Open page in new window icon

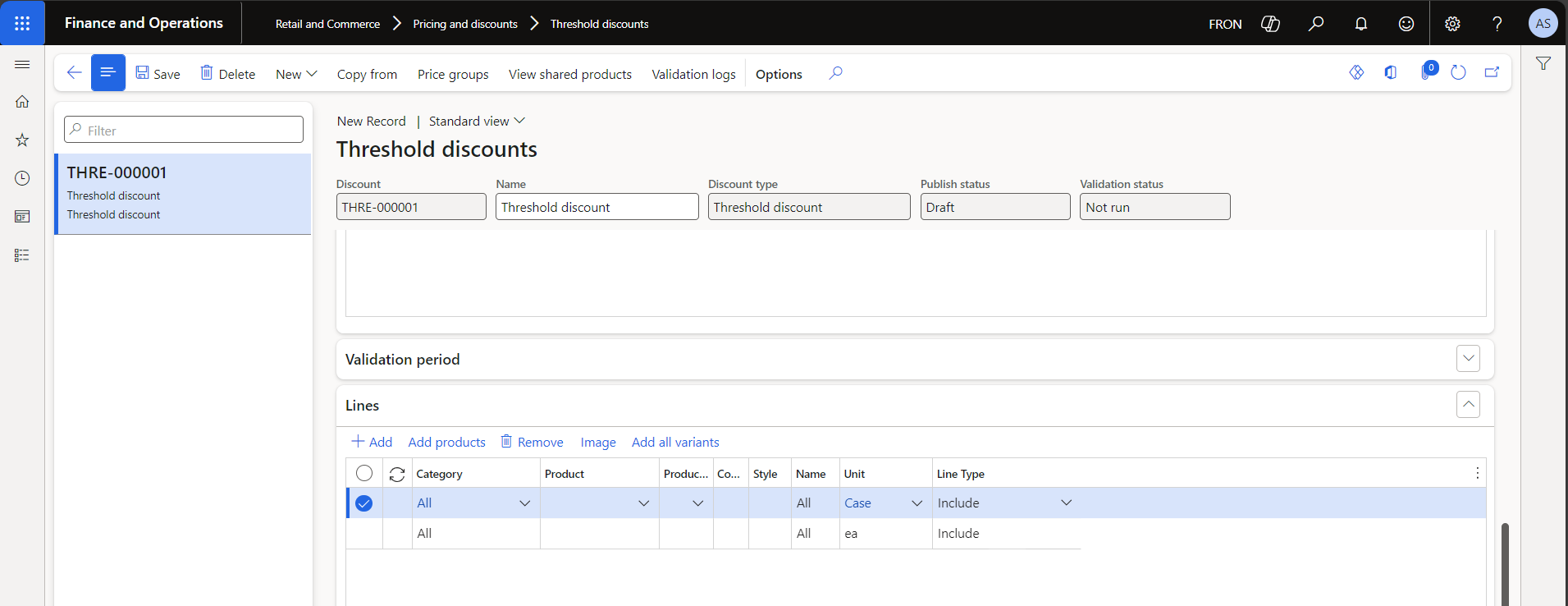(x=1492, y=73)
